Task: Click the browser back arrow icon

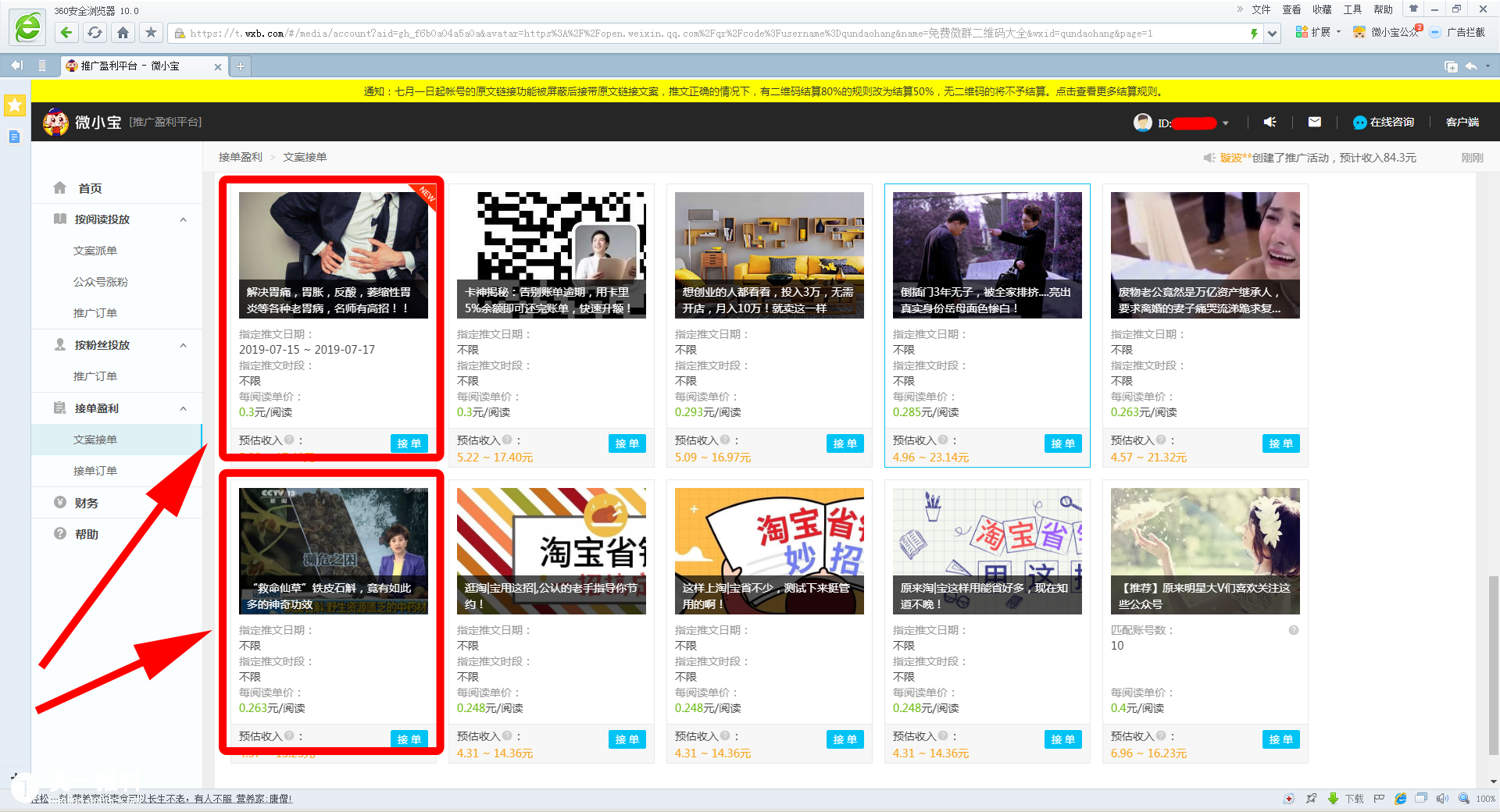Action: point(66,33)
